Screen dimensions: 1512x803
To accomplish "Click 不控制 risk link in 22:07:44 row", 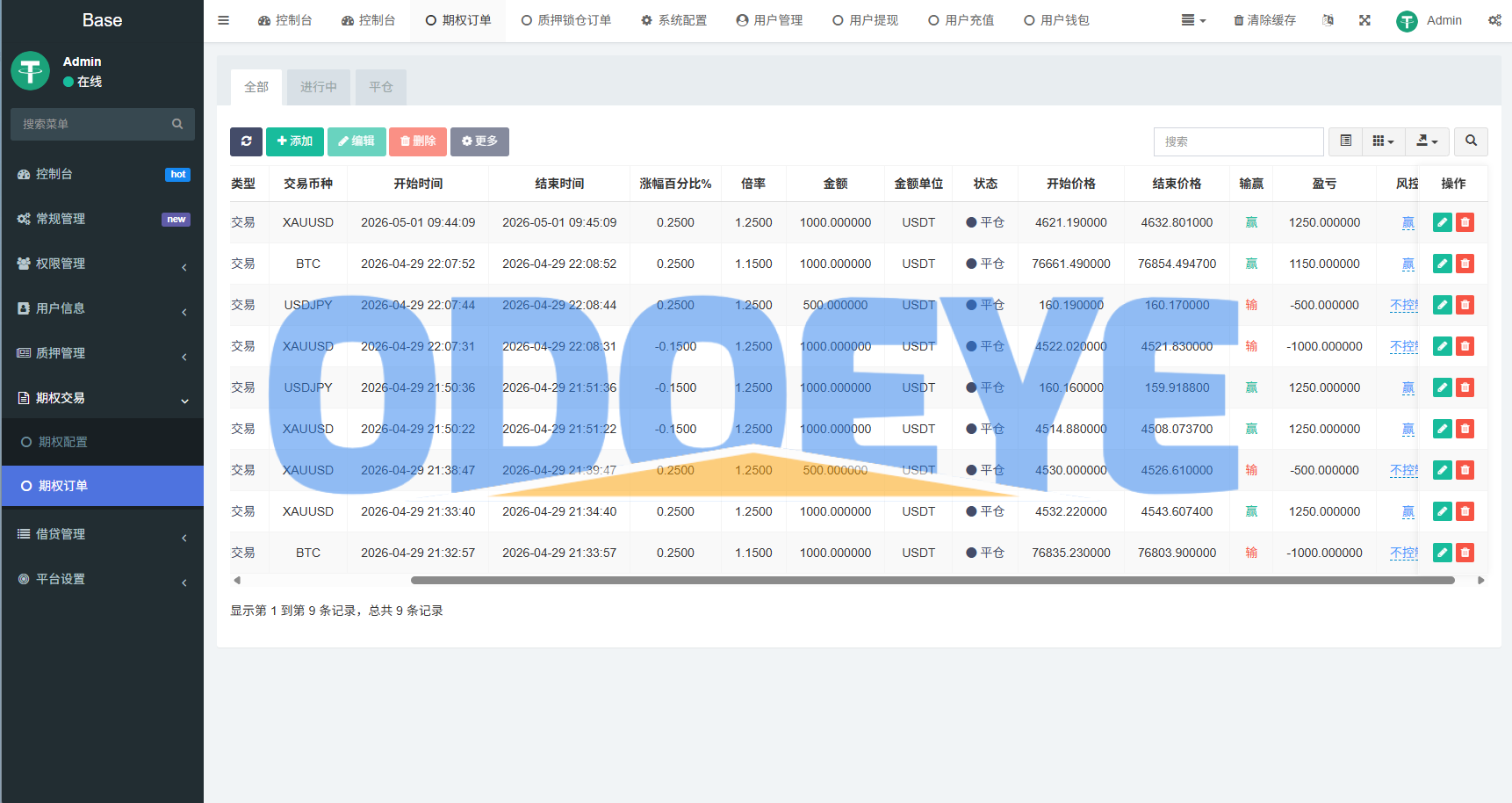I will point(1404,305).
